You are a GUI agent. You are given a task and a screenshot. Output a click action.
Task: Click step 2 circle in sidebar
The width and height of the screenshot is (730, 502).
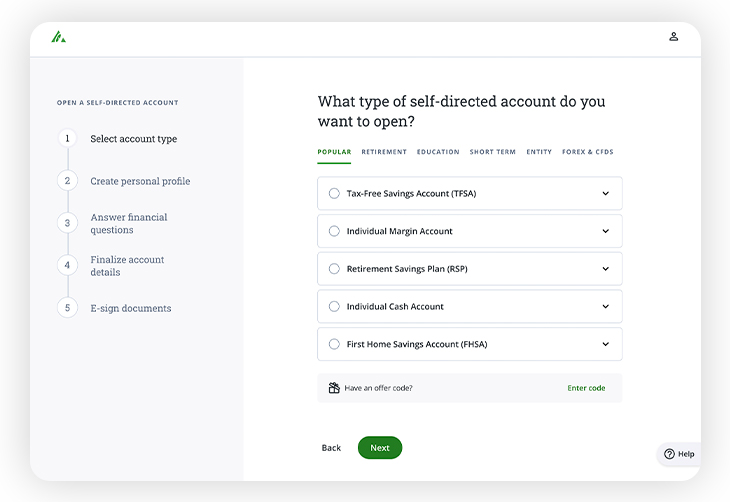click(x=68, y=181)
